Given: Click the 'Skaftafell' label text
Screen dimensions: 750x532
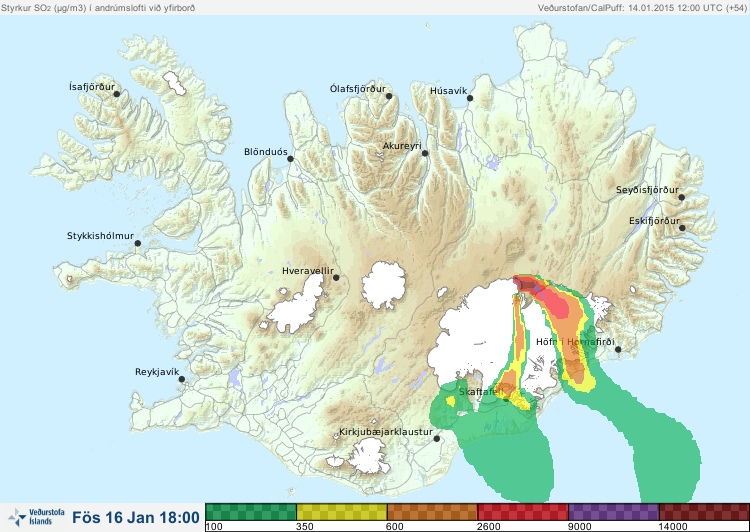Looking at the screenshot, I should 481,392.
